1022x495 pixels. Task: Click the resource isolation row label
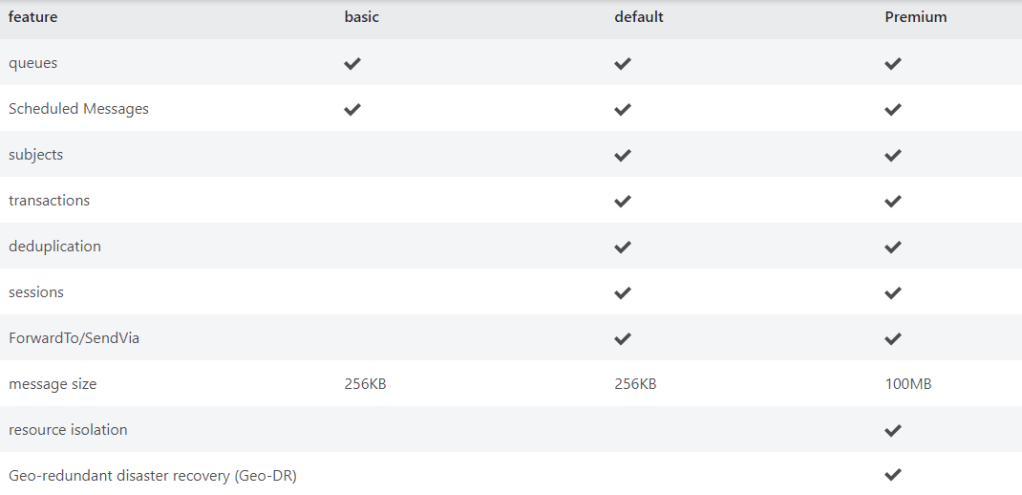coord(68,430)
